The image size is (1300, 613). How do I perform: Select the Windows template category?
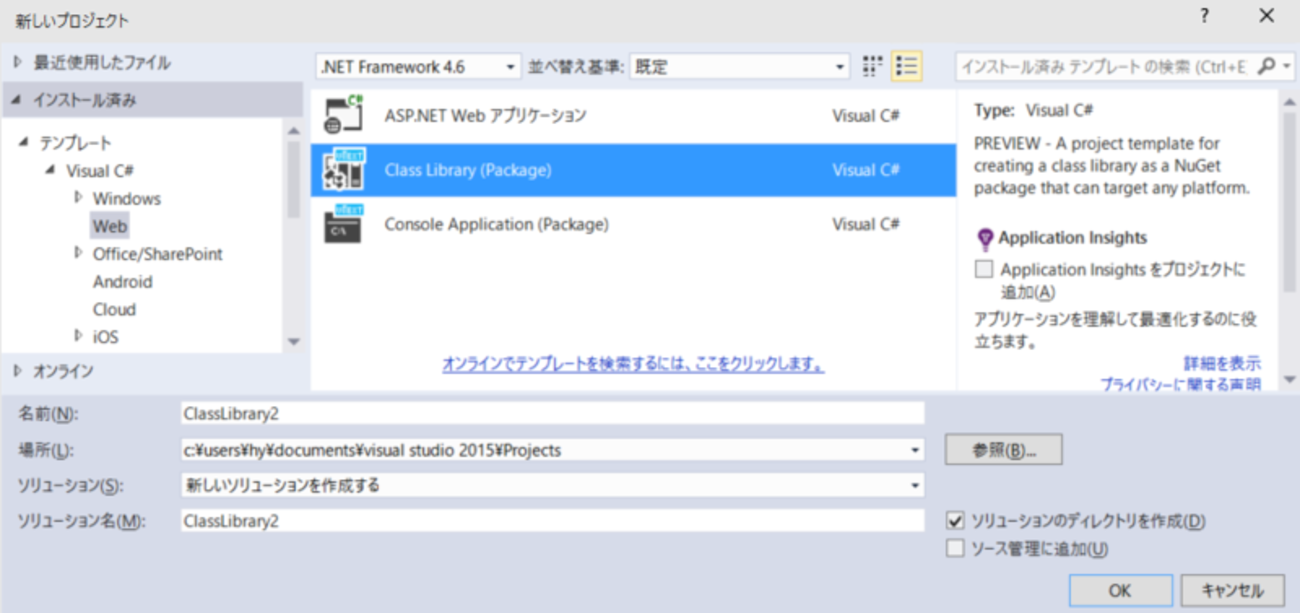point(127,198)
